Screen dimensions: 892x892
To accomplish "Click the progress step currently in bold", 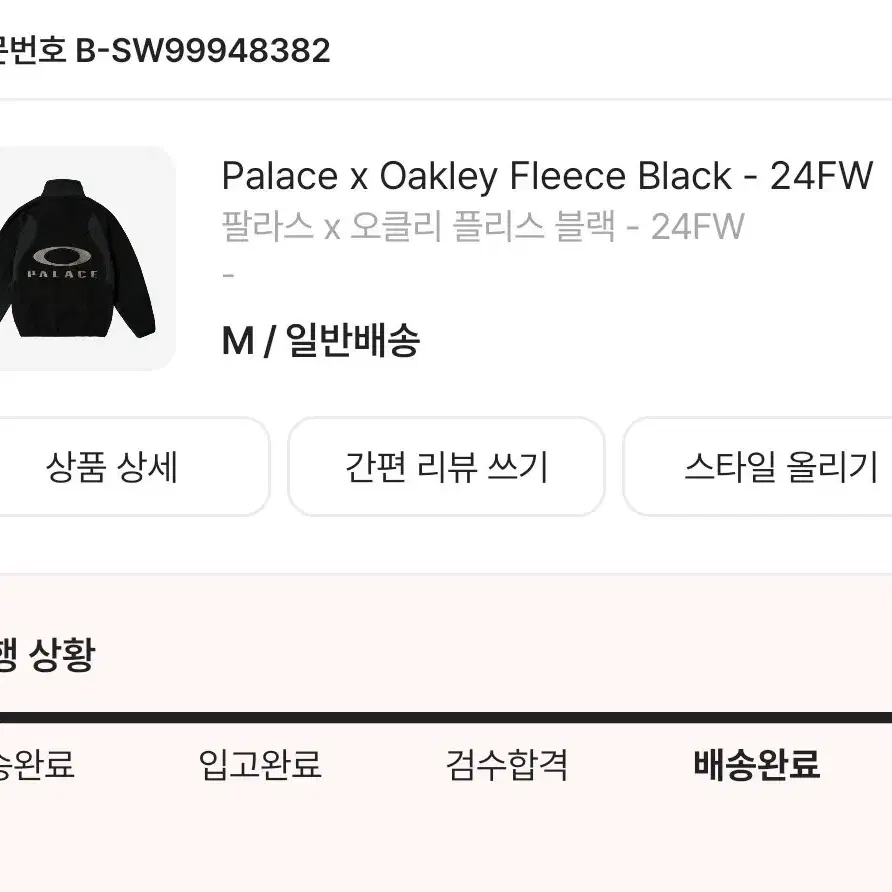I will pyautogui.click(x=756, y=768).
